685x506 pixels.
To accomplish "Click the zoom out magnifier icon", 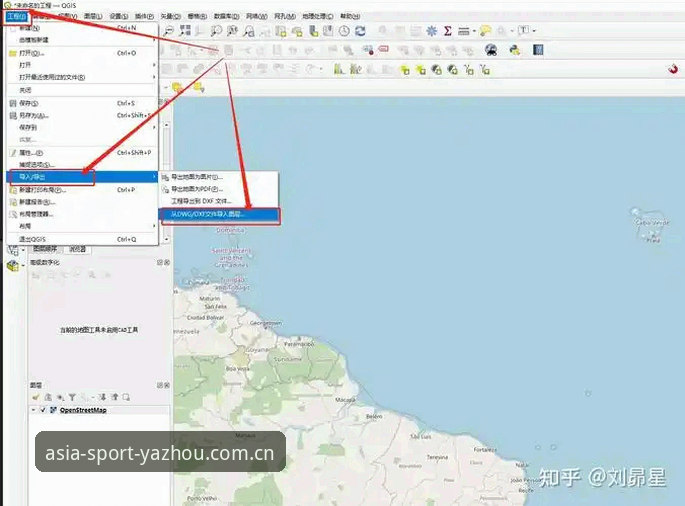I will coord(168,31).
